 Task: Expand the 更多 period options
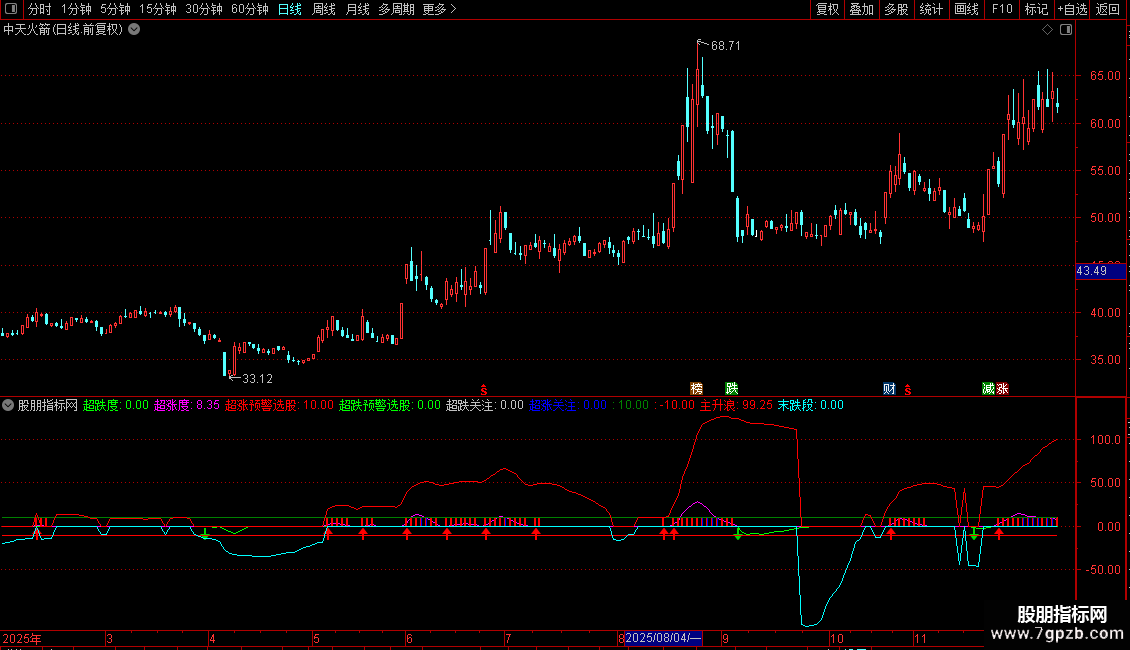[x=440, y=9]
